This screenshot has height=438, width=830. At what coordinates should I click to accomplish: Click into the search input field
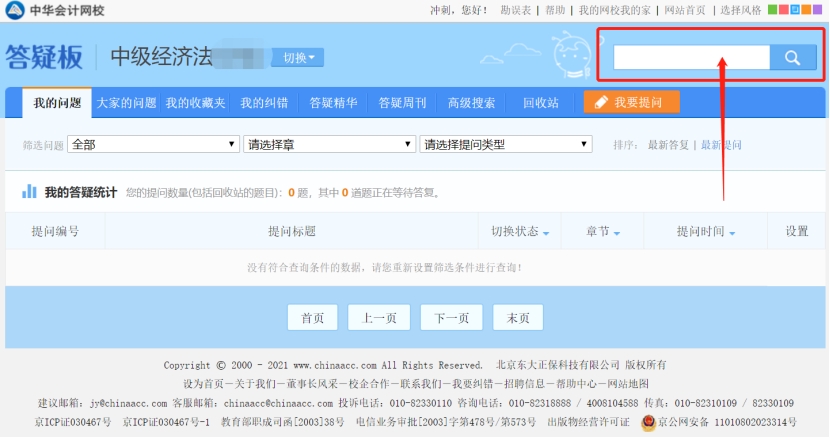click(690, 58)
